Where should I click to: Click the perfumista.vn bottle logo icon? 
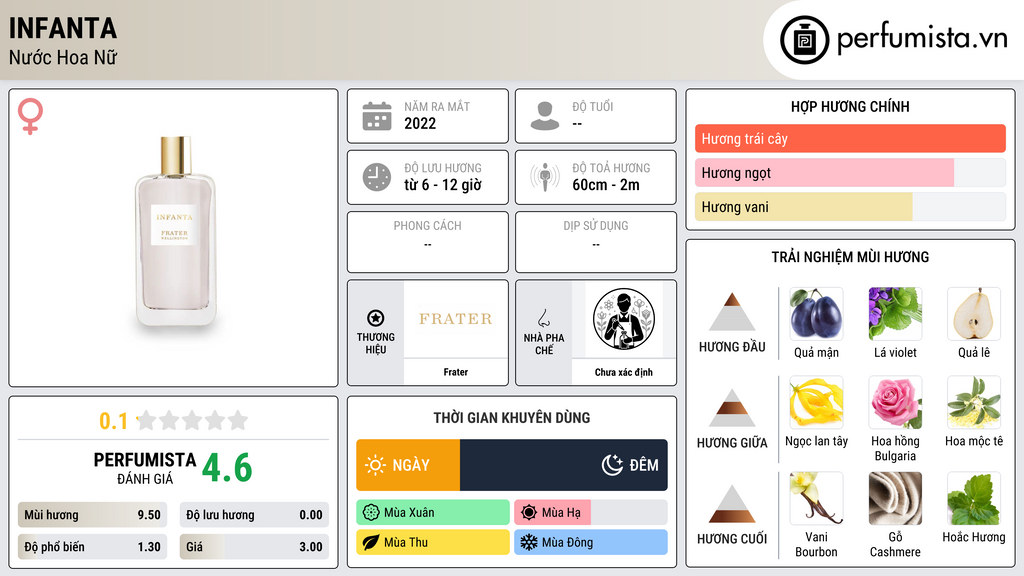804,40
